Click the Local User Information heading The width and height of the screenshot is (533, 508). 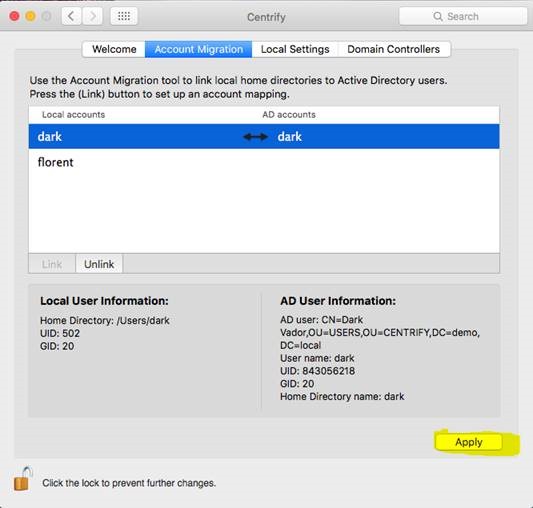click(x=104, y=301)
